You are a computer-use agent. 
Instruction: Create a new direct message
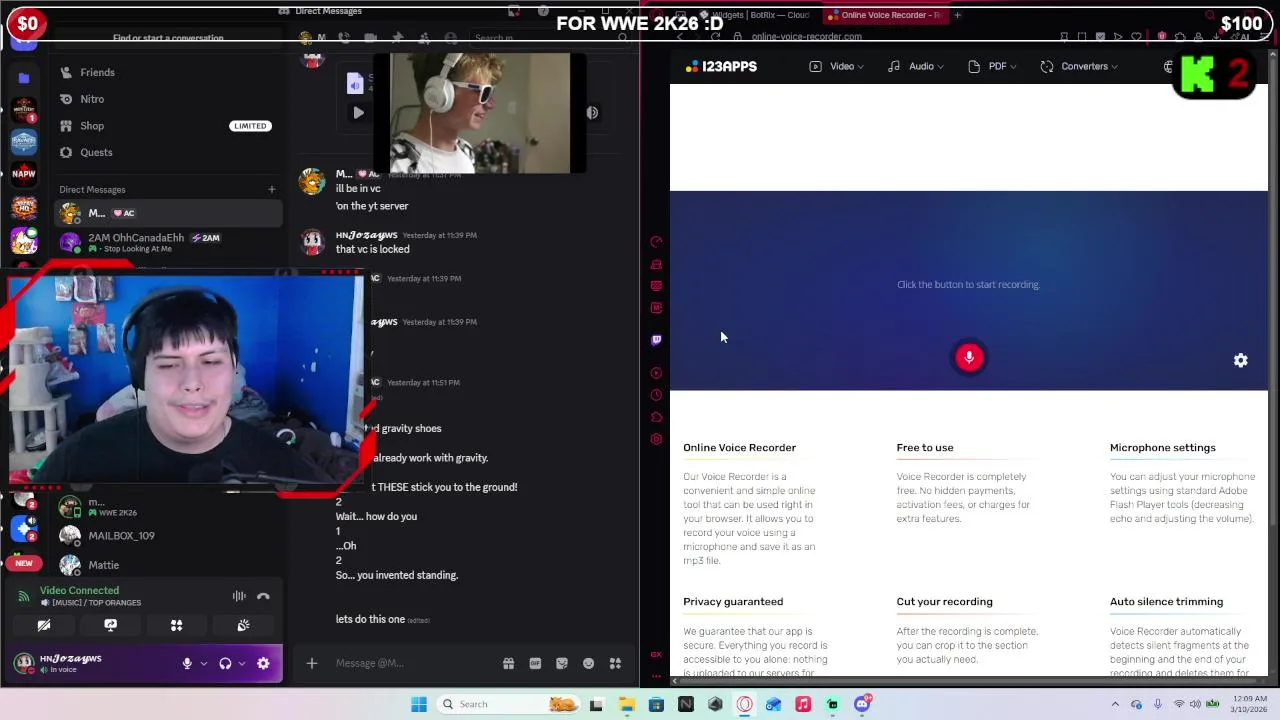[x=271, y=189]
